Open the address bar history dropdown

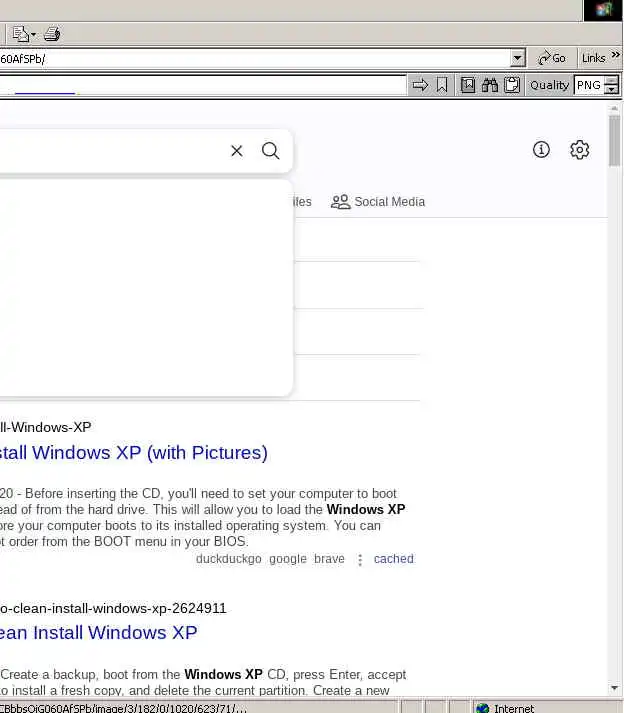coord(517,58)
